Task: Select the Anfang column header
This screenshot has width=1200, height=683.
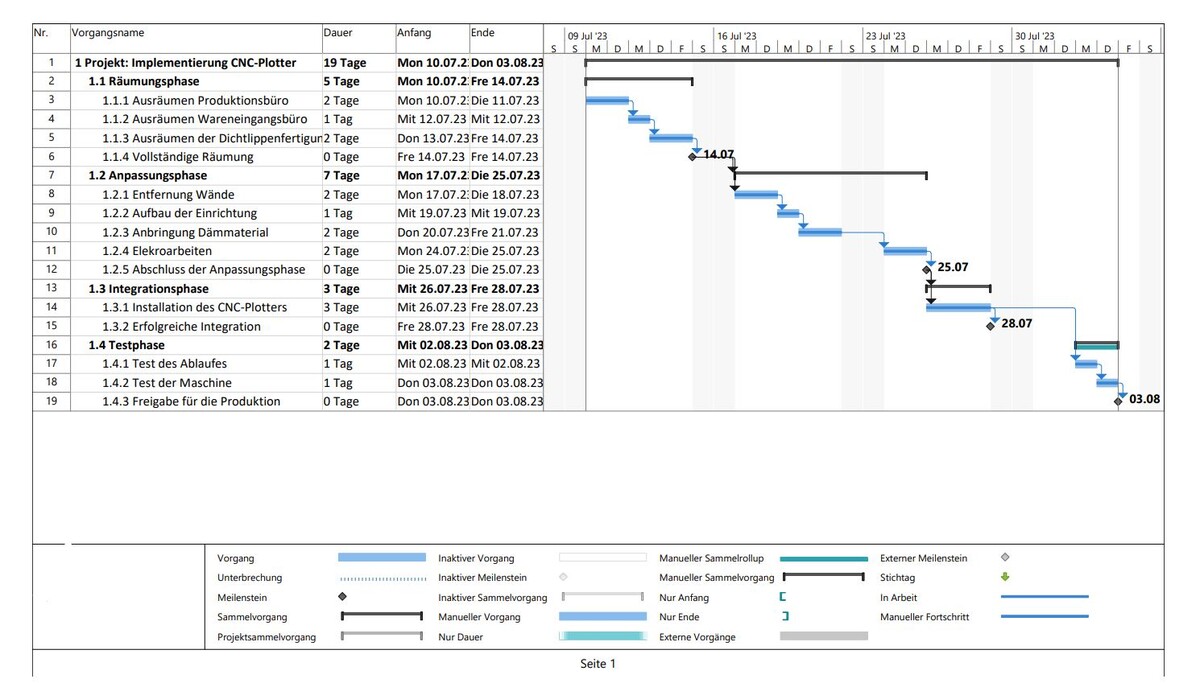Action: pos(414,33)
